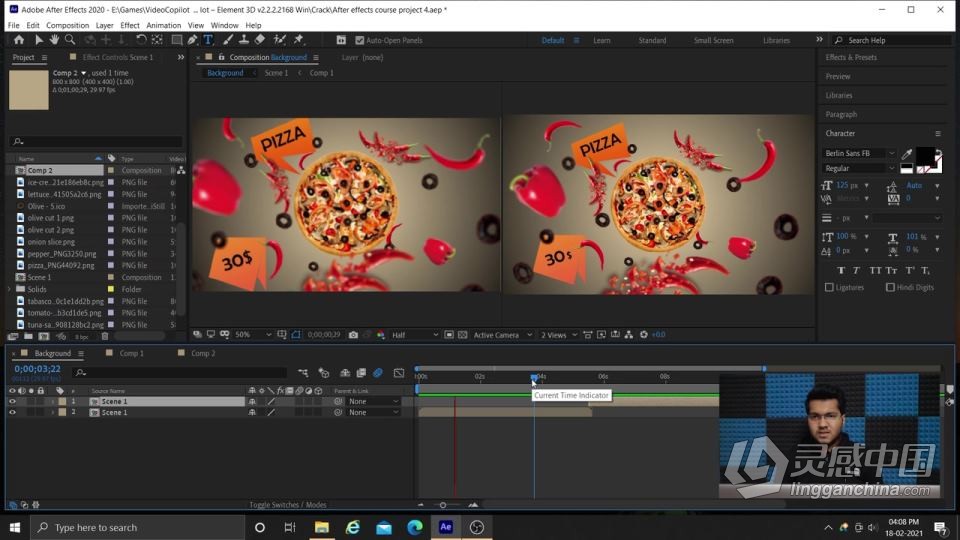Open the composition flowchart icon
The height and width of the screenshot is (540, 960).
(629, 335)
